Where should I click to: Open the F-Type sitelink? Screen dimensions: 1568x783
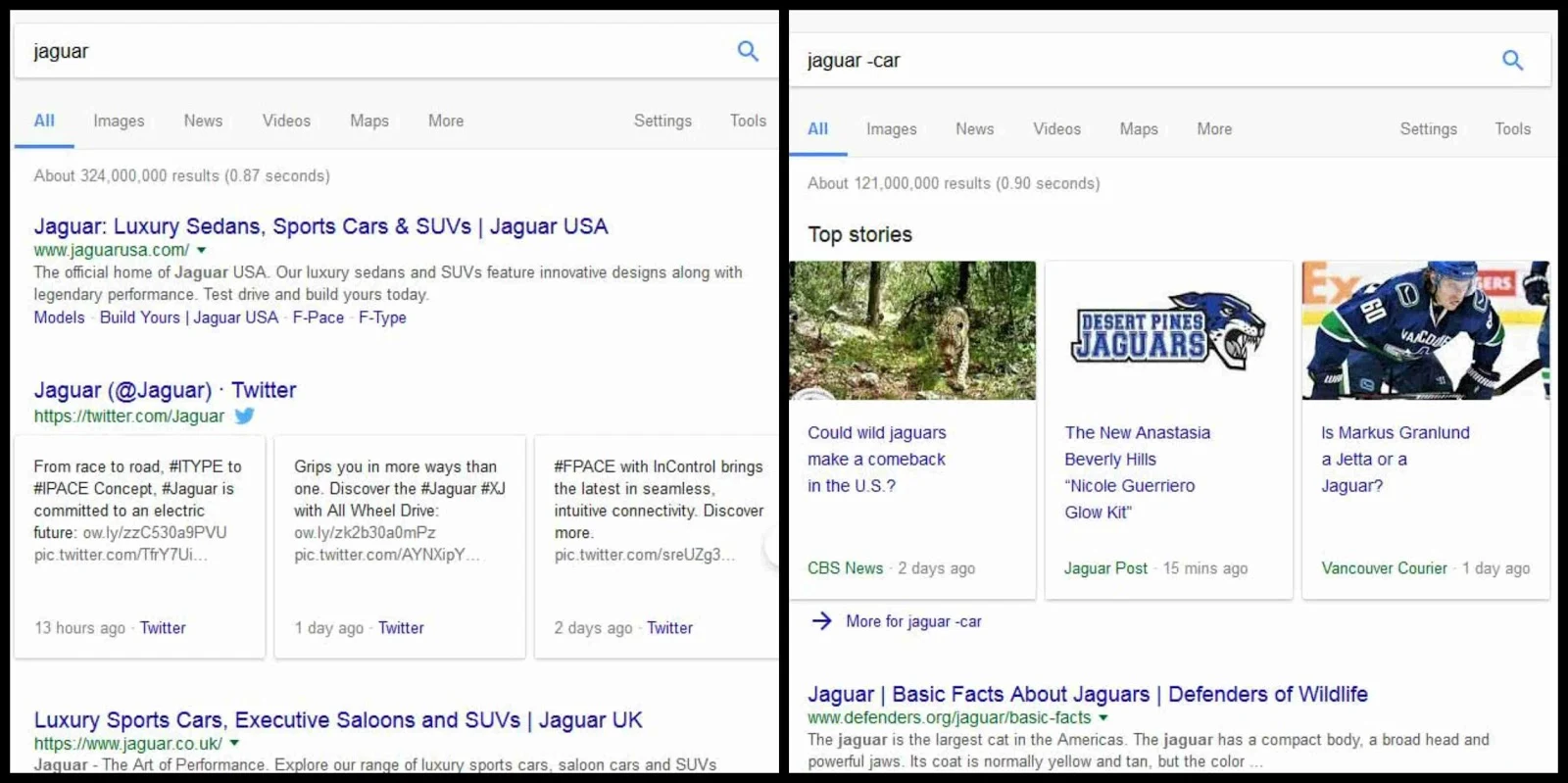coord(382,318)
